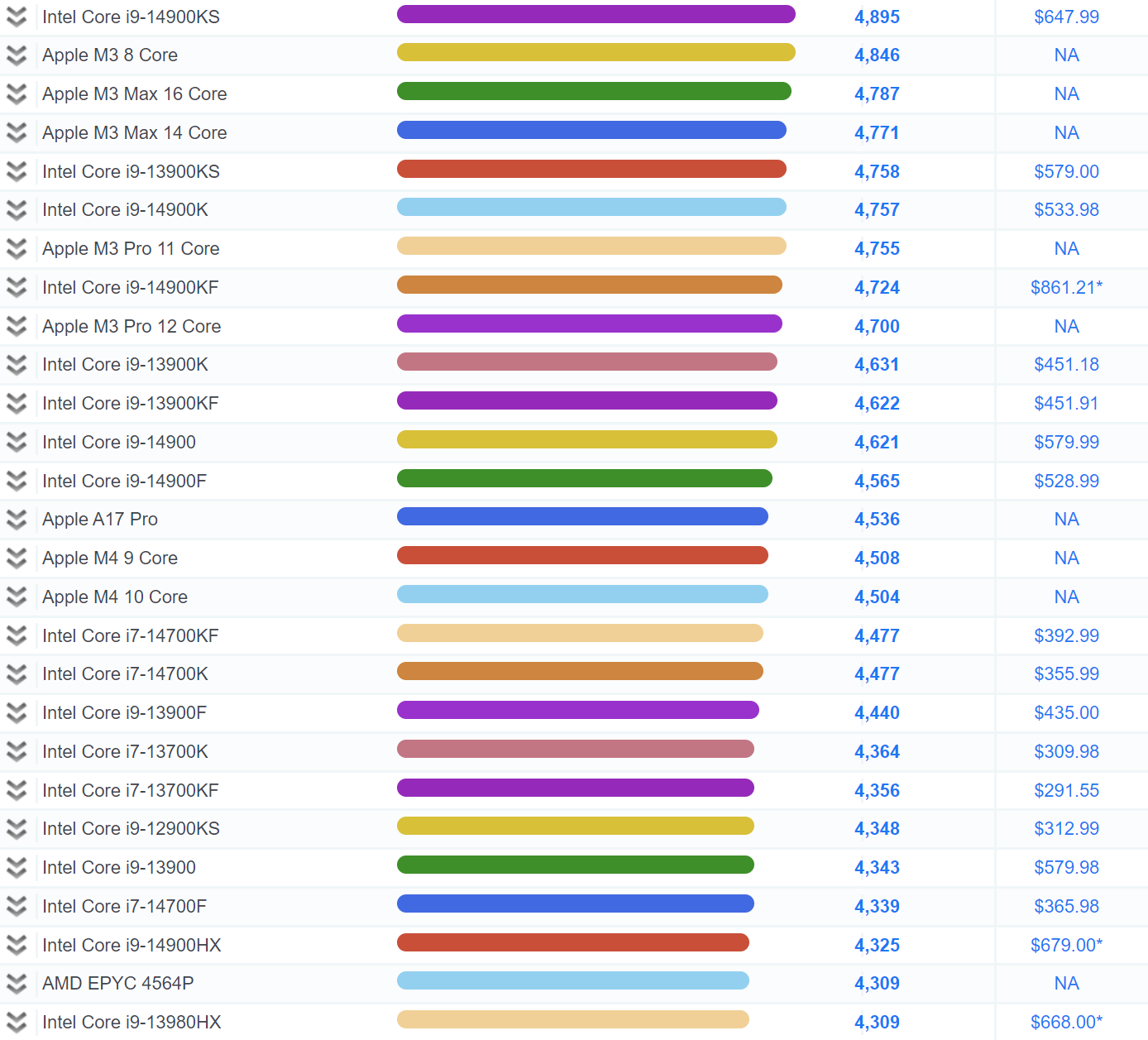The image size is (1148, 1040).
Task: Expand the Intel Core i9-12900KS row chevron
Action: (x=17, y=829)
